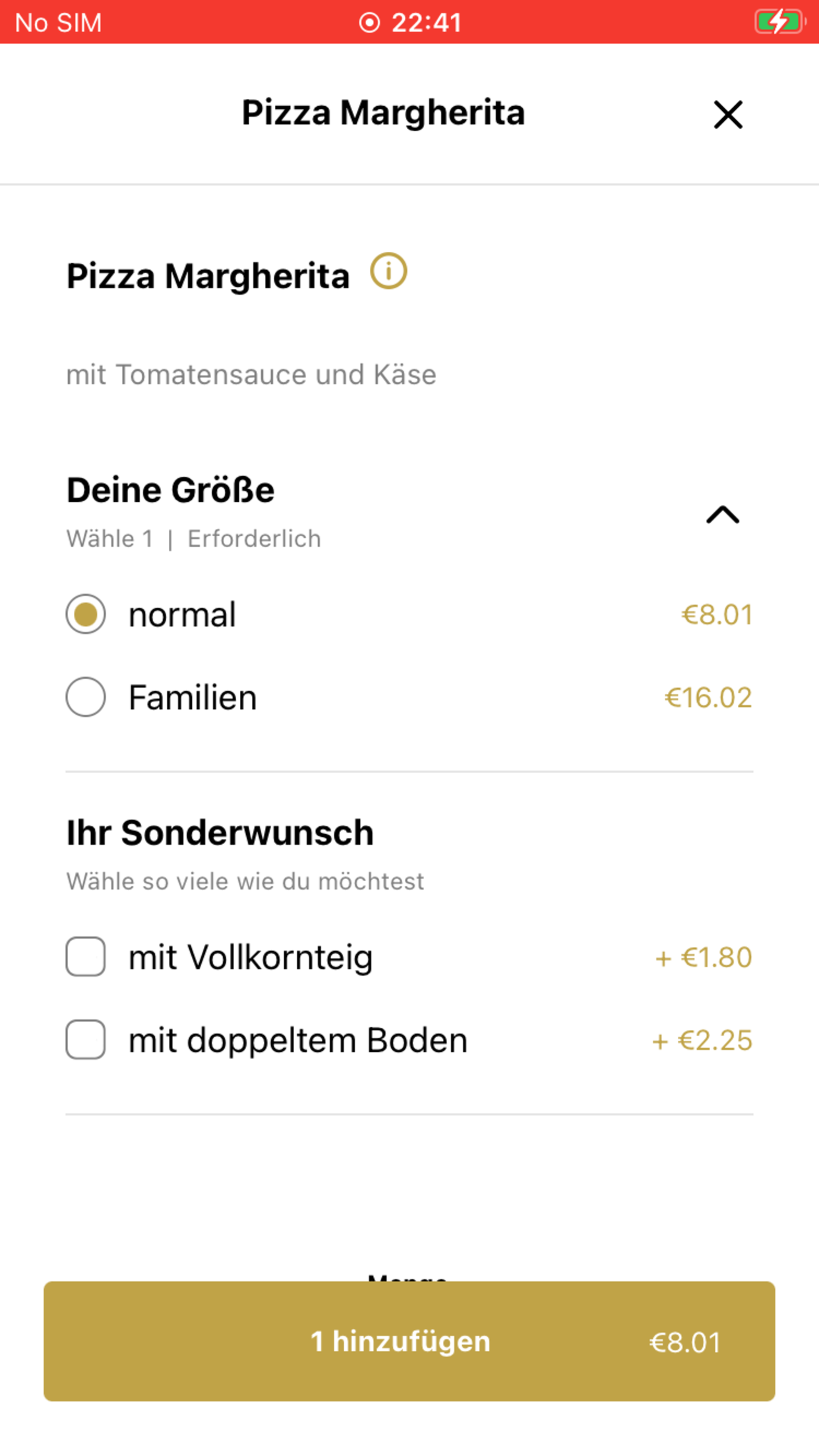Tap the €8.01 price next to normal
This screenshot has width=819, height=1456.
coord(717,615)
